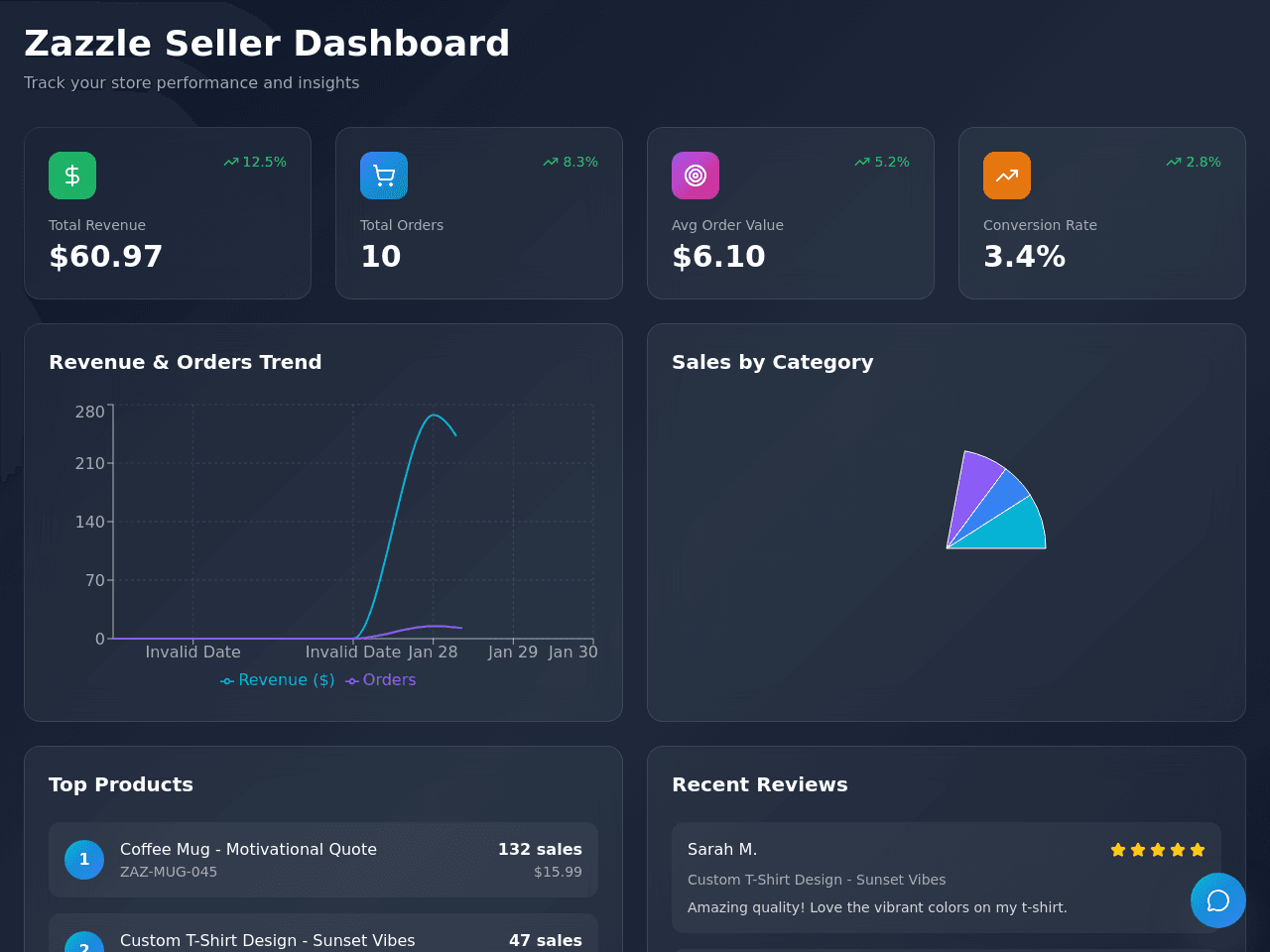Click the blue shopping cart orders icon
This screenshot has height=952, width=1270.
pos(384,176)
